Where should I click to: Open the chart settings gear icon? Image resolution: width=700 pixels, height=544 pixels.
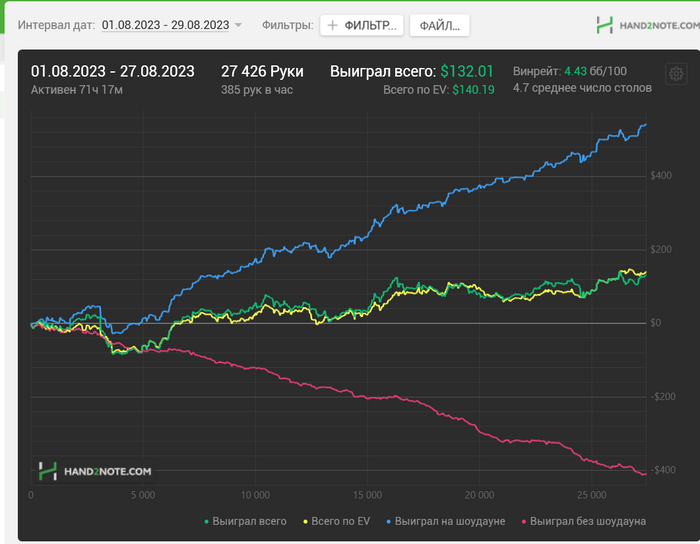pos(676,74)
